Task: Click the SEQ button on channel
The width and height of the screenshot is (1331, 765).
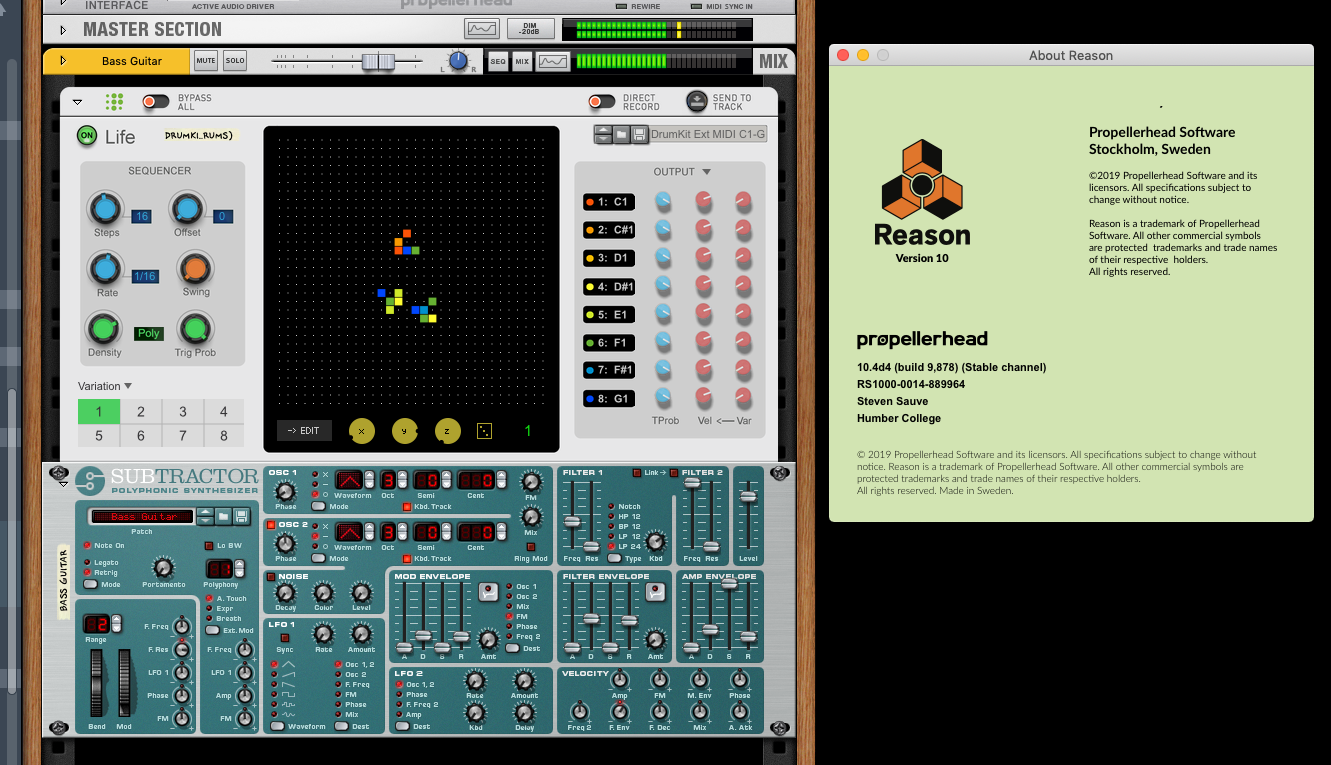Action: pyautogui.click(x=498, y=62)
